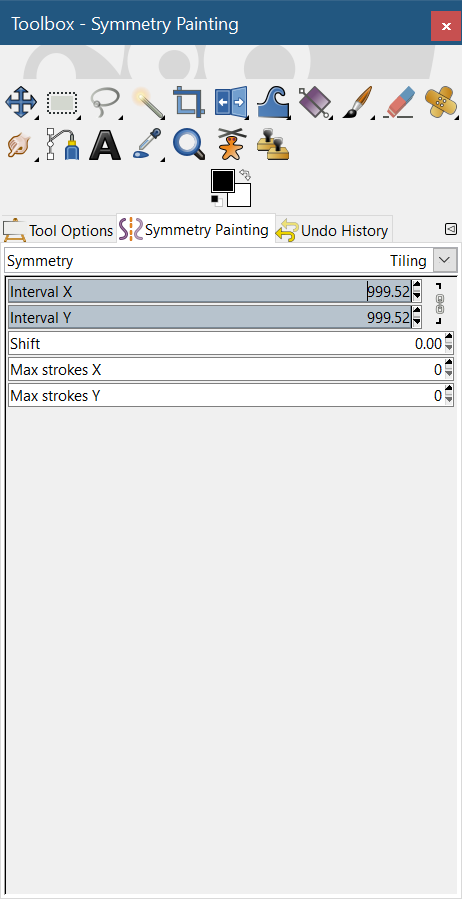462x899 pixels.
Task: Activate the Crop tool
Action: point(190,103)
